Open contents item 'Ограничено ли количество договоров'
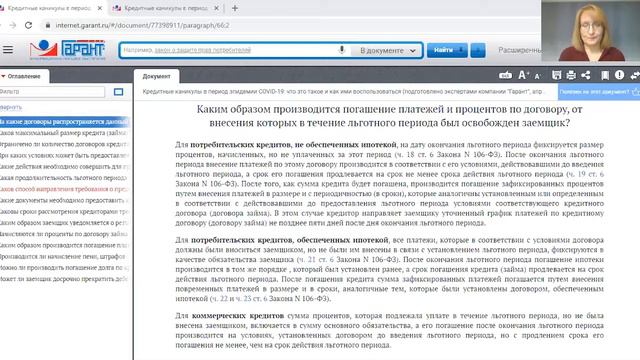This screenshot has height=360, width=640. coord(64,144)
